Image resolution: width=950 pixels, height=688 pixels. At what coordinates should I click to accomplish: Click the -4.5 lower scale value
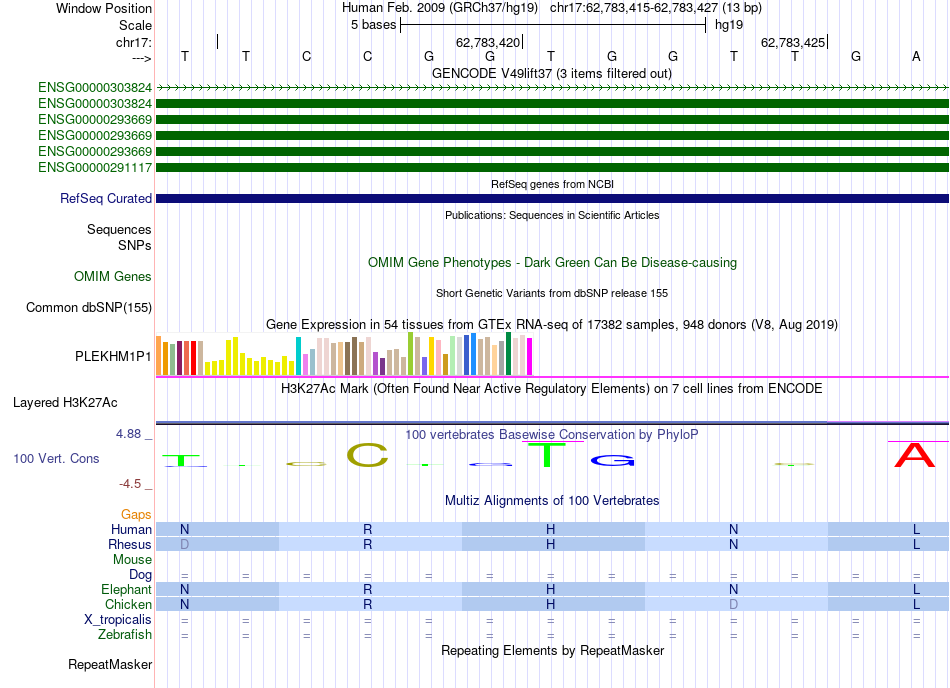pyautogui.click(x=130, y=483)
